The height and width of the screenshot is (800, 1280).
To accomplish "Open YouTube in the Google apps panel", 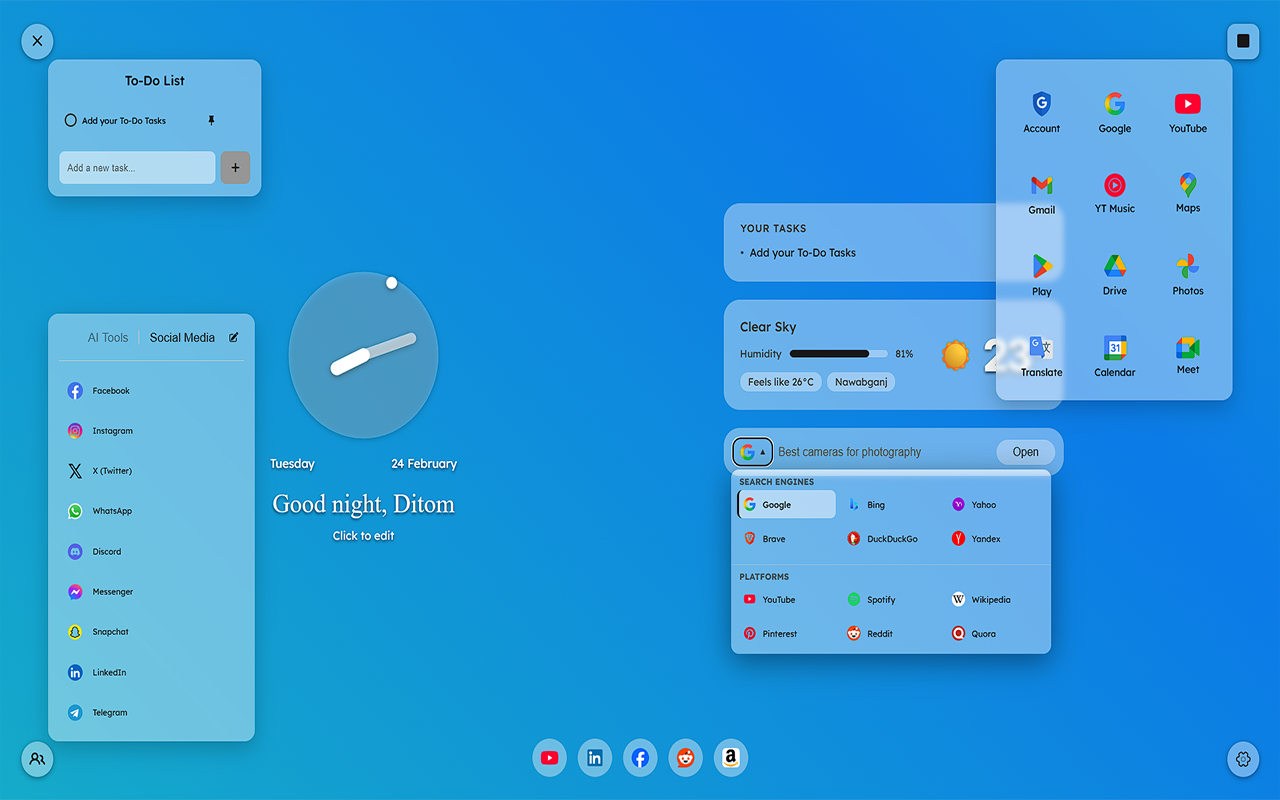I will (x=1188, y=112).
